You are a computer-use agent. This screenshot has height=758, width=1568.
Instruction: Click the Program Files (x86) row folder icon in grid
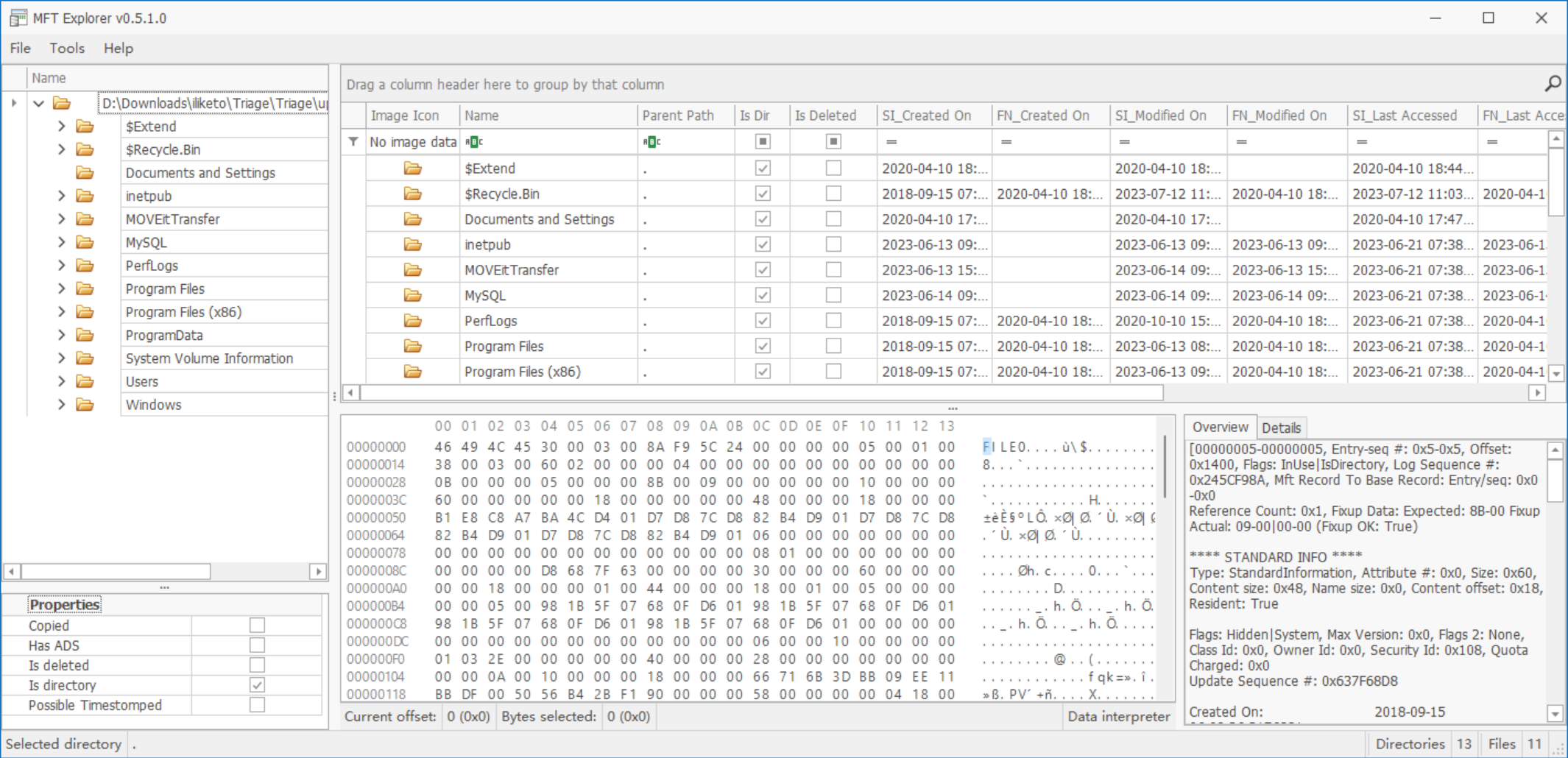(x=413, y=372)
